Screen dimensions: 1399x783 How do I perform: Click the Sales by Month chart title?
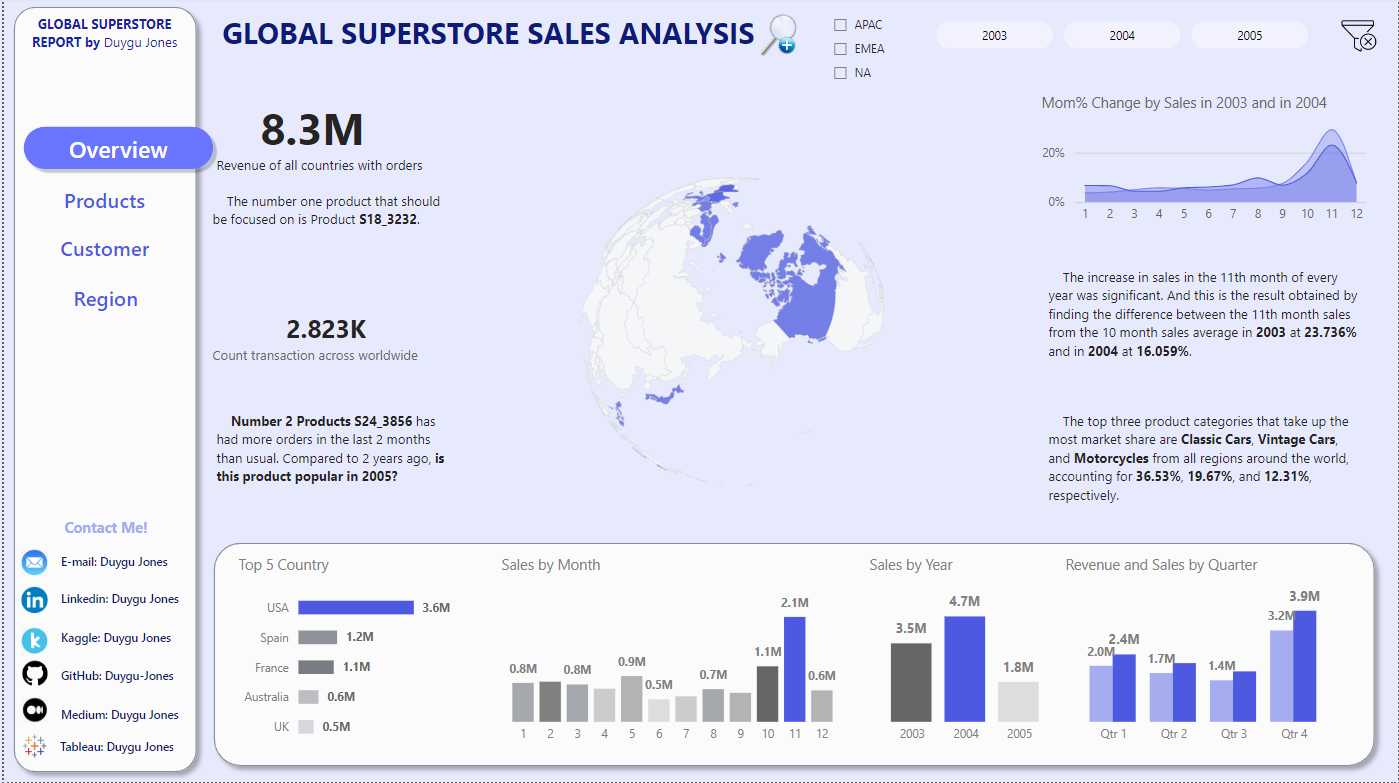pyautogui.click(x=551, y=565)
